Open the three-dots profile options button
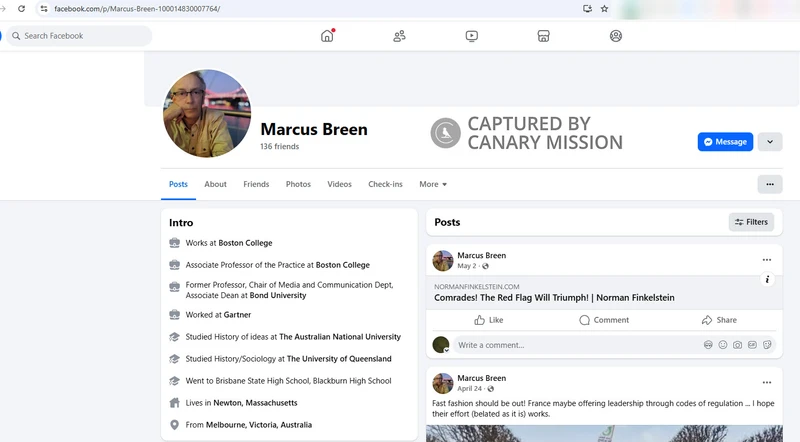The width and height of the screenshot is (800, 442). coord(770,184)
